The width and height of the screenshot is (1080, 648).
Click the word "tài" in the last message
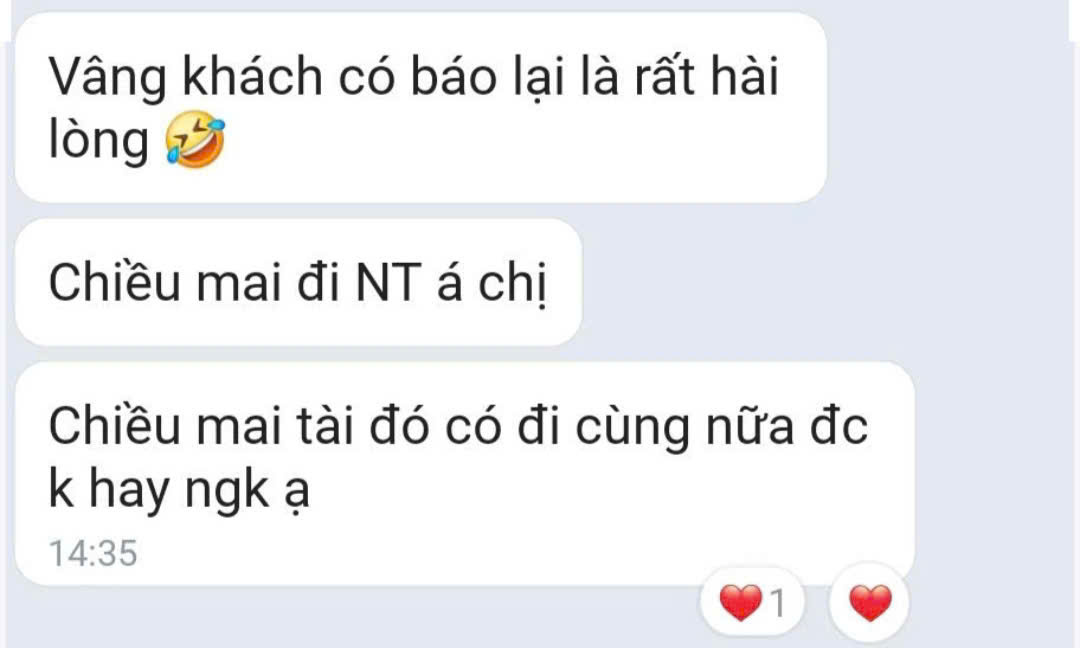click(325, 426)
